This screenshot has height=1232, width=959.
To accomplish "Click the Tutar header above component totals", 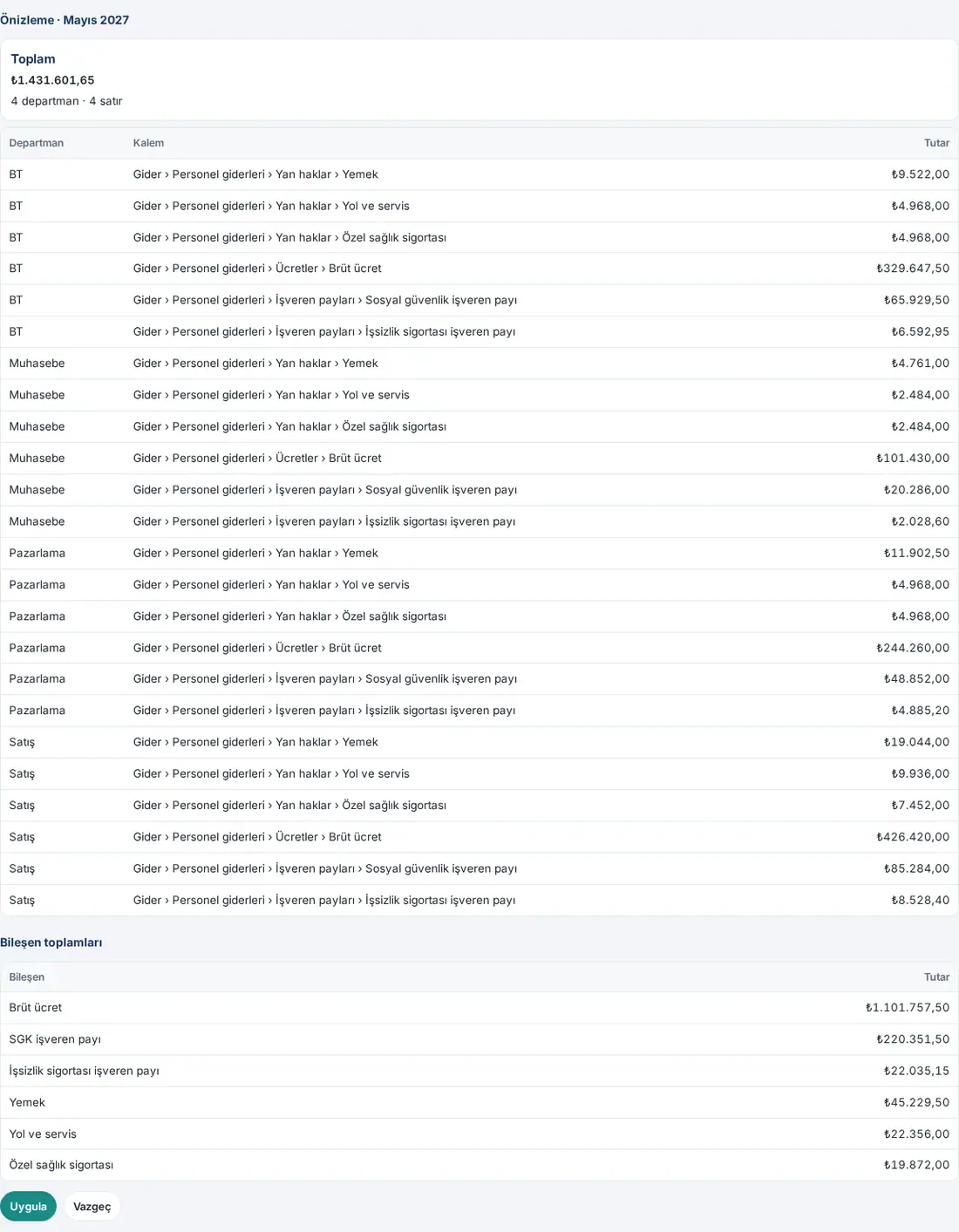I will [937, 977].
